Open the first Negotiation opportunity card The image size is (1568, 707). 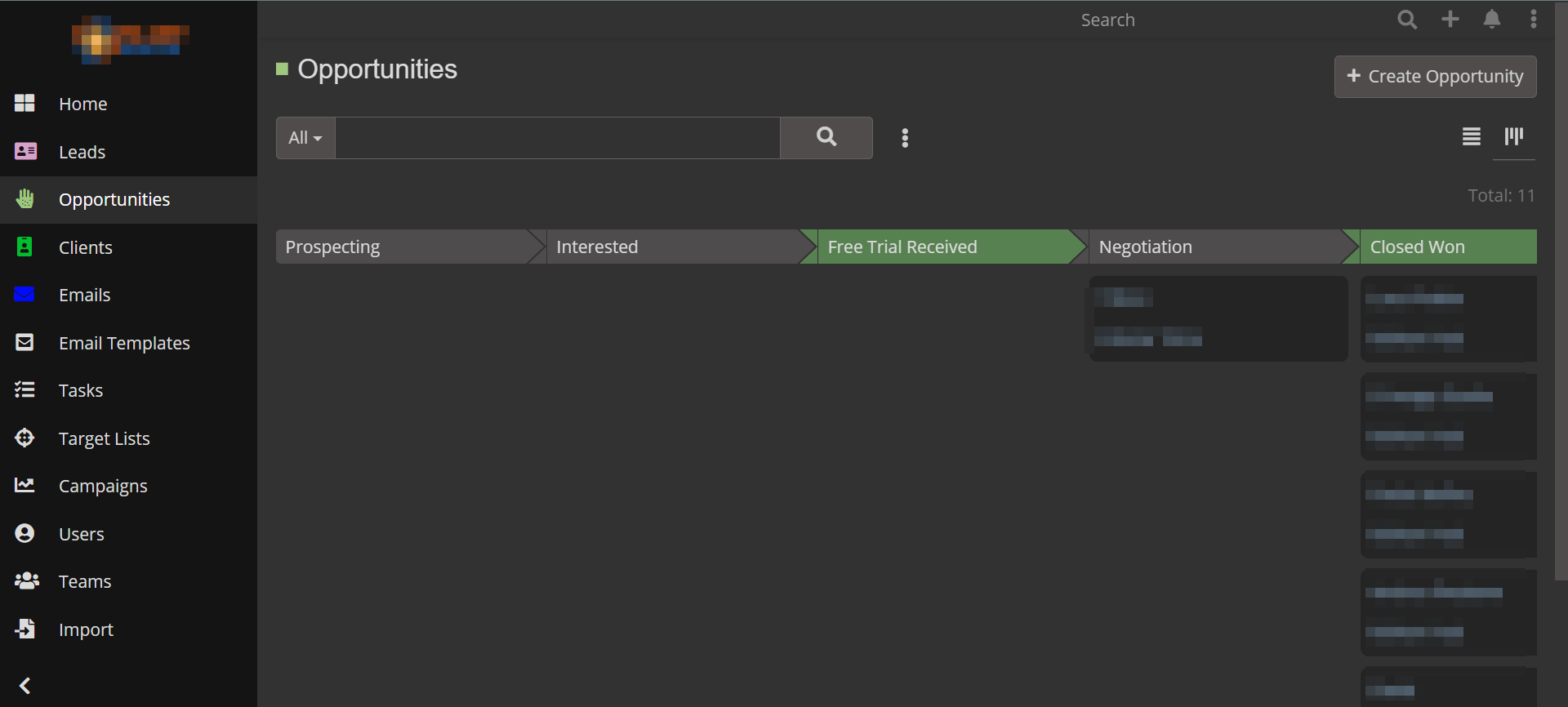coord(1217,318)
